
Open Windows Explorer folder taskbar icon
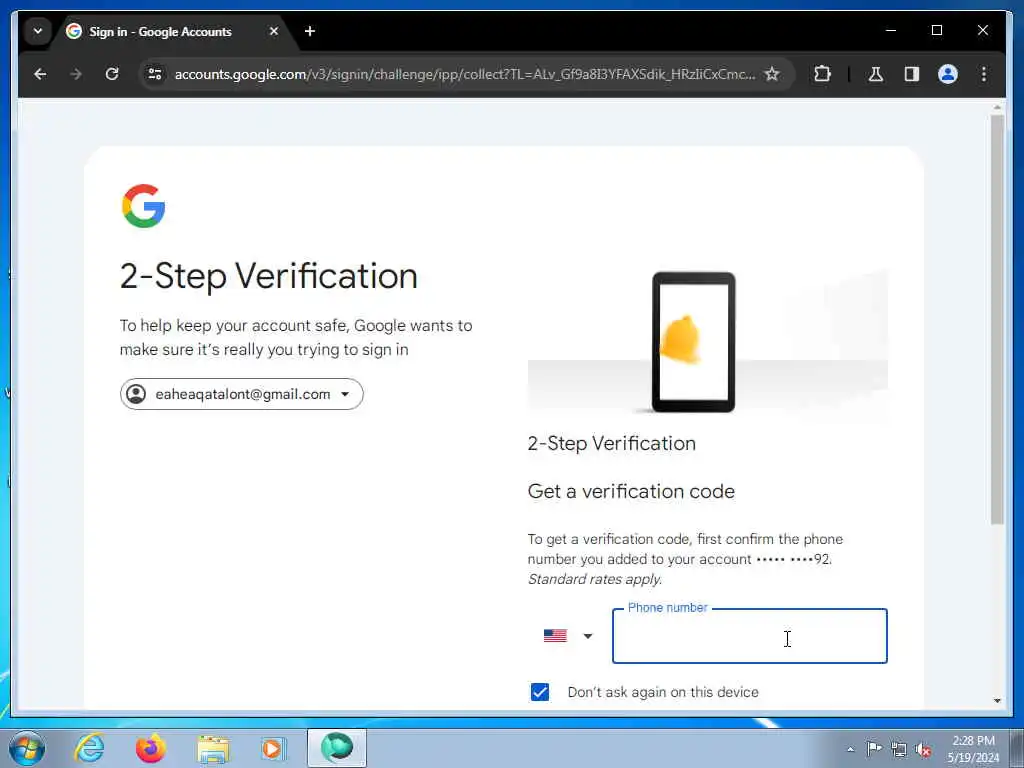pos(213,749)
